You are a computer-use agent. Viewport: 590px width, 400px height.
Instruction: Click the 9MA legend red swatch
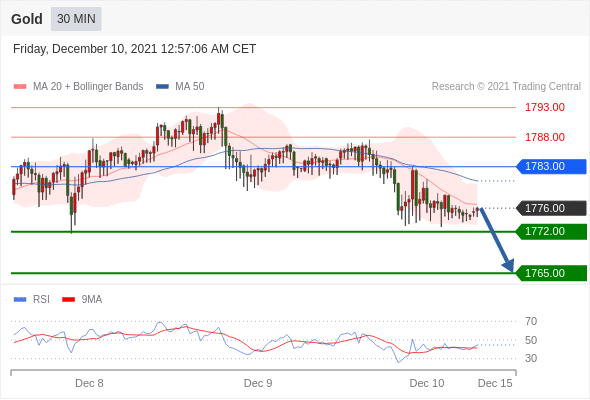pyautogui.click(x=68, y=300)
